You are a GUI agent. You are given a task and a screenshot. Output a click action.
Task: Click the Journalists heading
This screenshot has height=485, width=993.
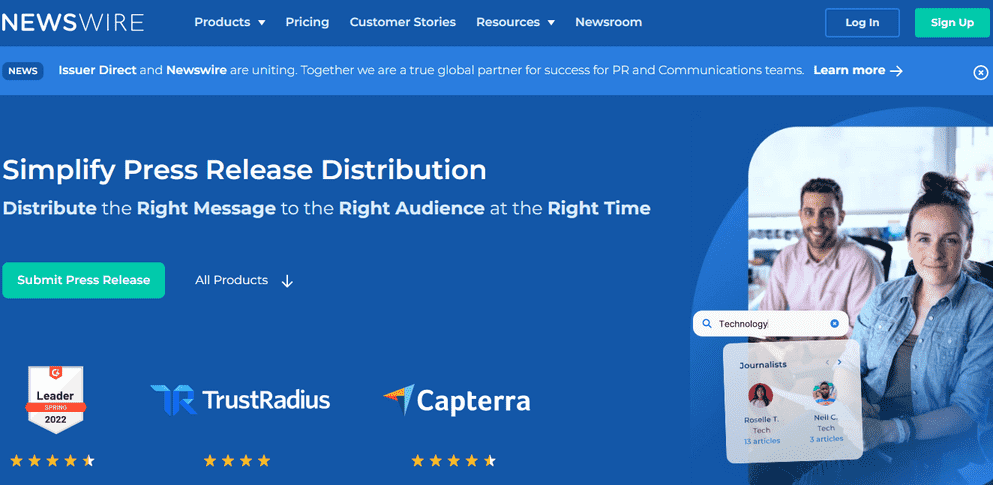click(x=762, y=365)
